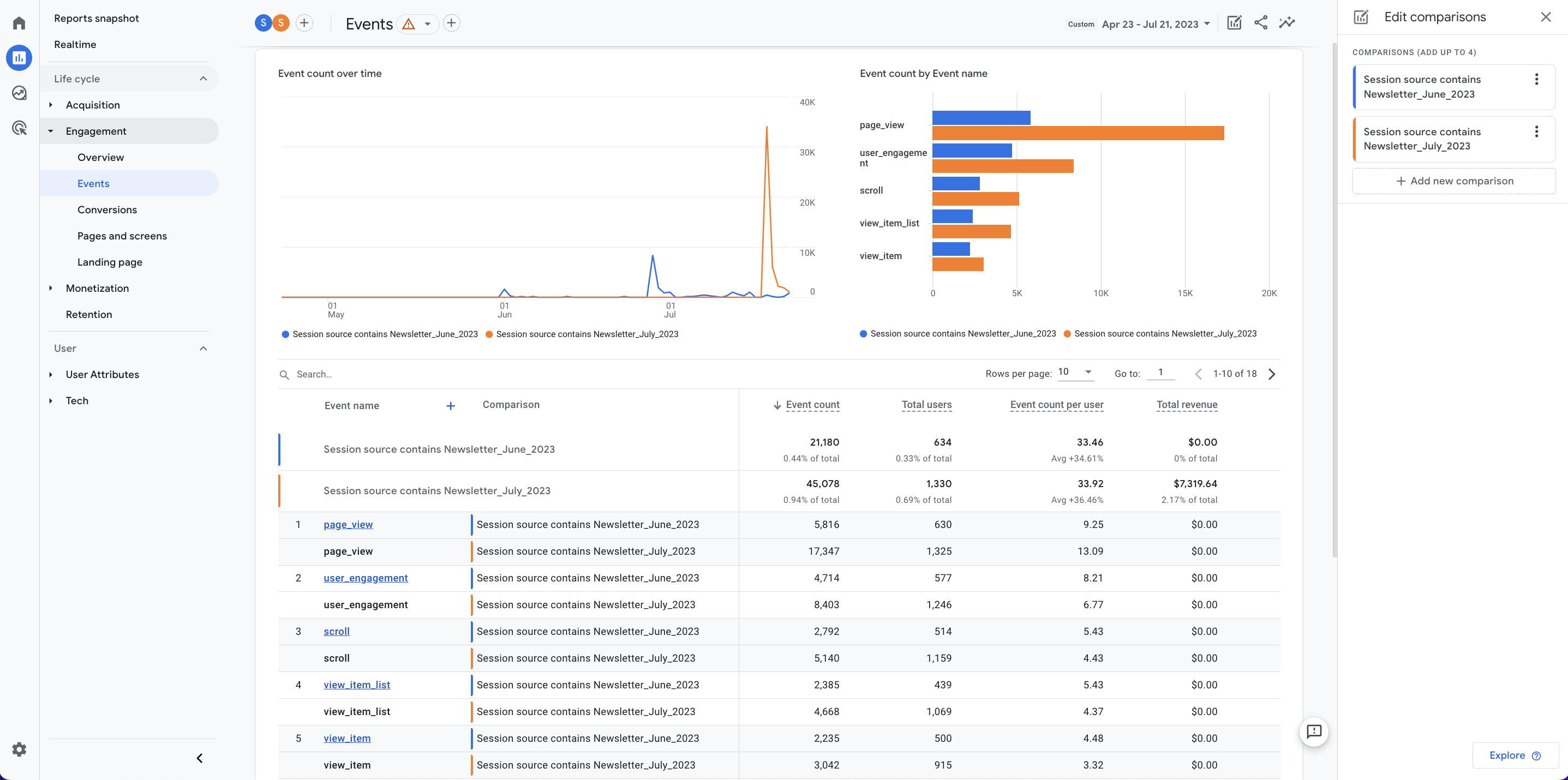This screenshot has width=1568, height=780.
Task: Sort table by Event count column
Action: pyautogui.click(x=812, y=405)
